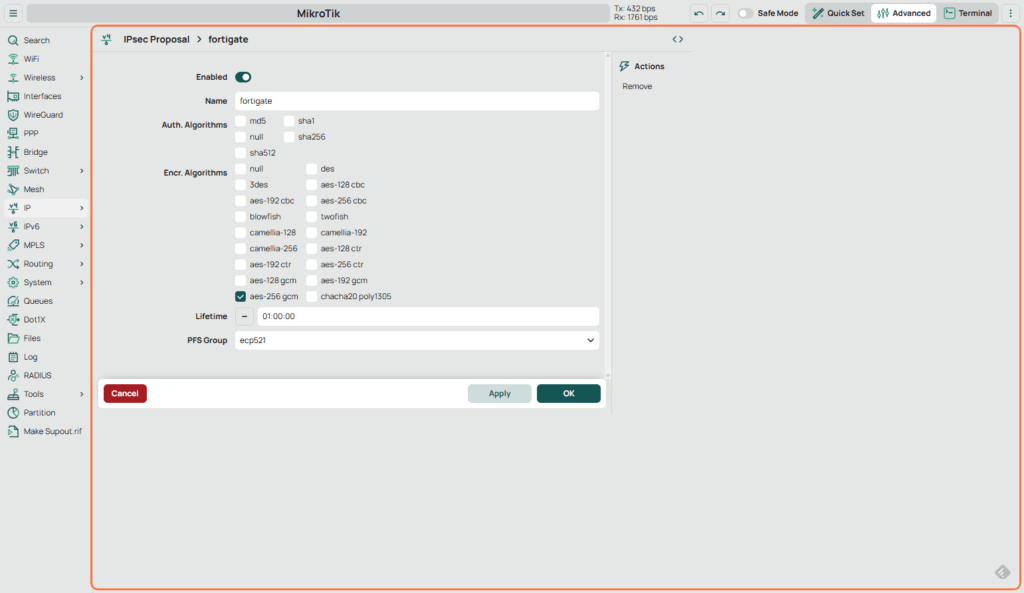This screenshot has width=1024, height=593.
Task: Click the IPsec Proposal breadcrumb icon
Action: (x=106, y=39)
